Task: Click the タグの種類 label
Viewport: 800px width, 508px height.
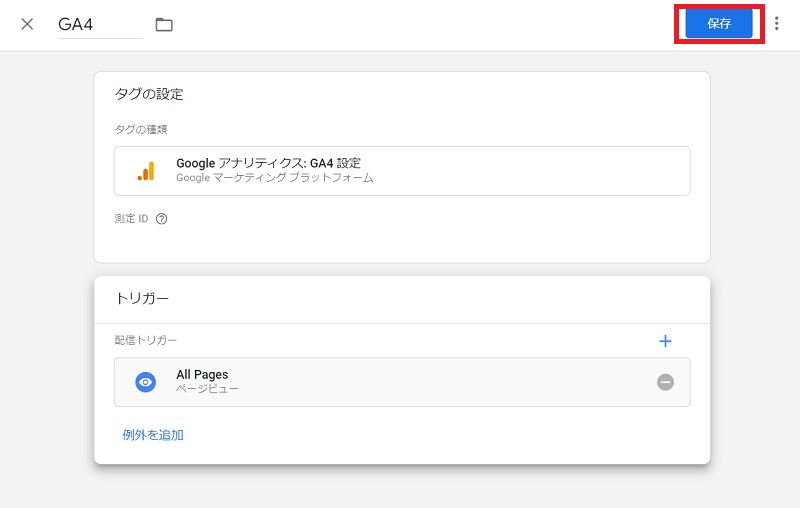Action: pos(141,130)
